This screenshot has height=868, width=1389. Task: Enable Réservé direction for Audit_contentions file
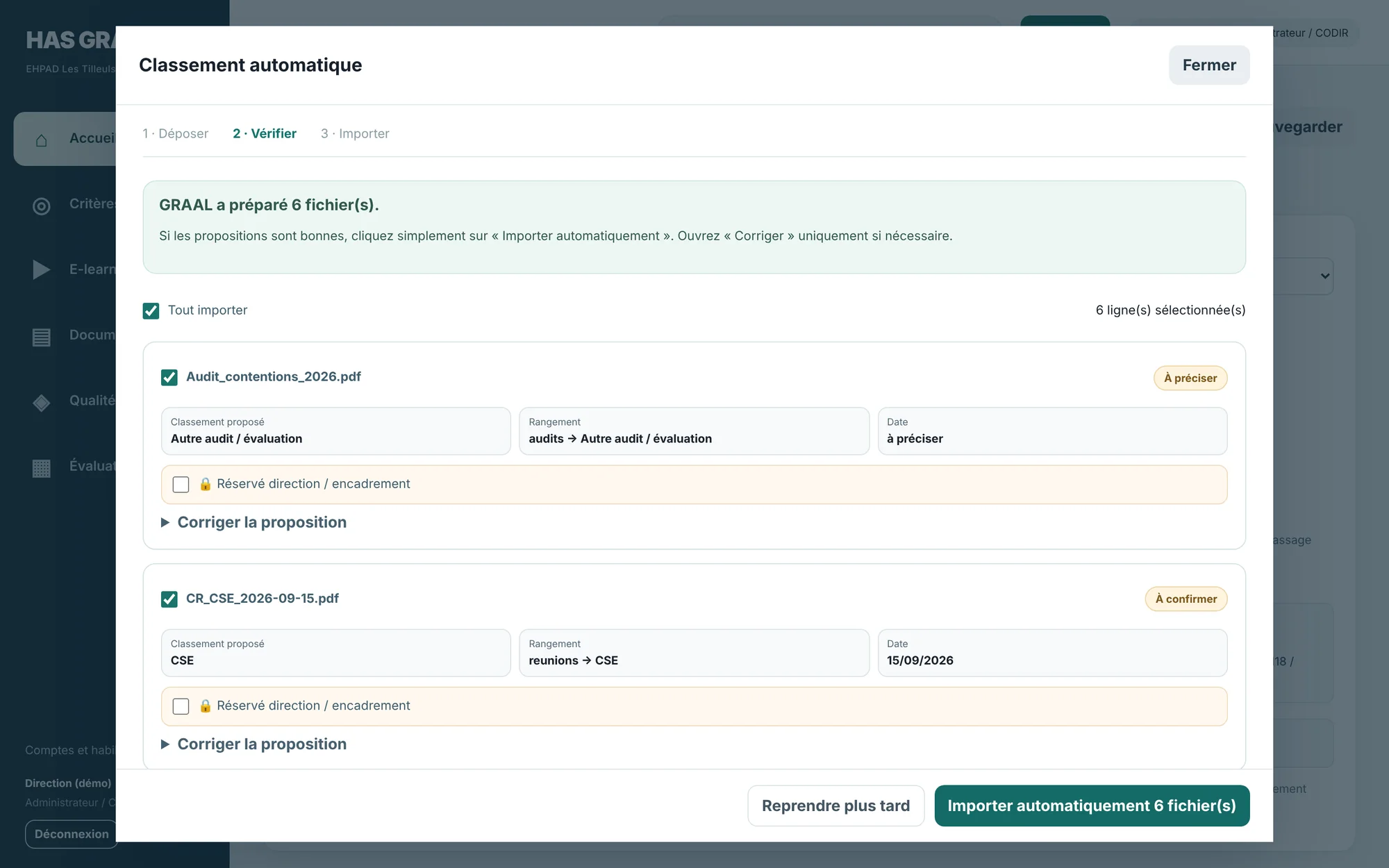pyautogui.click(x=181, y=484)
